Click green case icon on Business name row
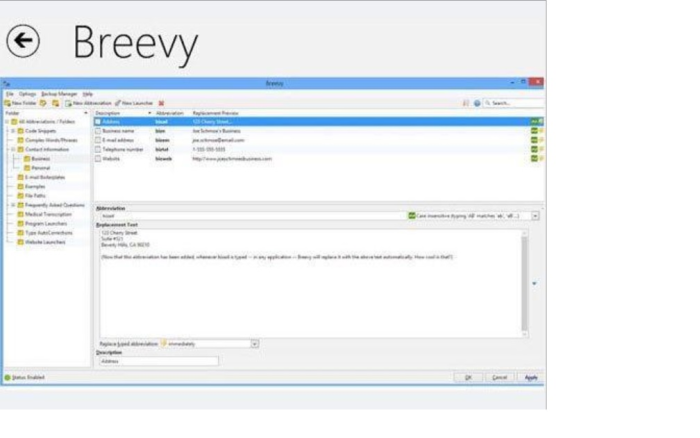The height and width of the screenshot is (438, 700). coord(534,131)
